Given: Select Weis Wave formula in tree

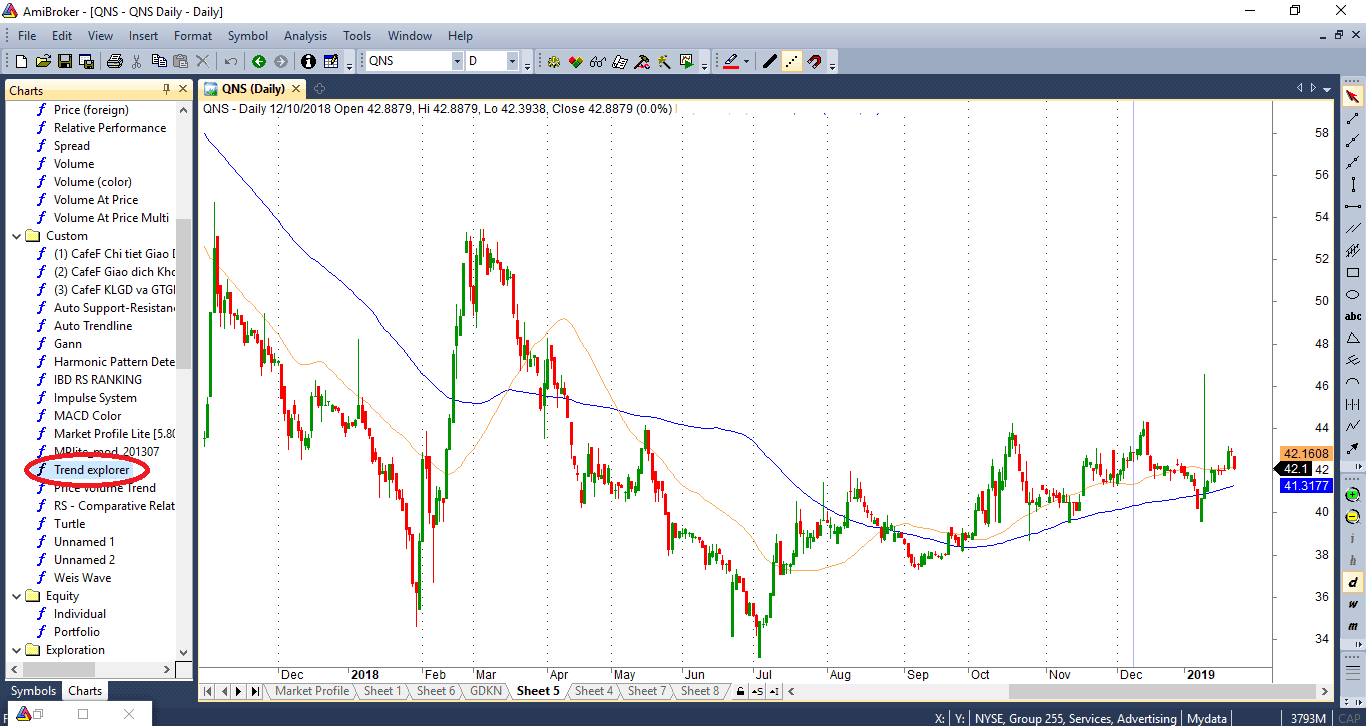Looking at the screenshot, I should [82, 578].
